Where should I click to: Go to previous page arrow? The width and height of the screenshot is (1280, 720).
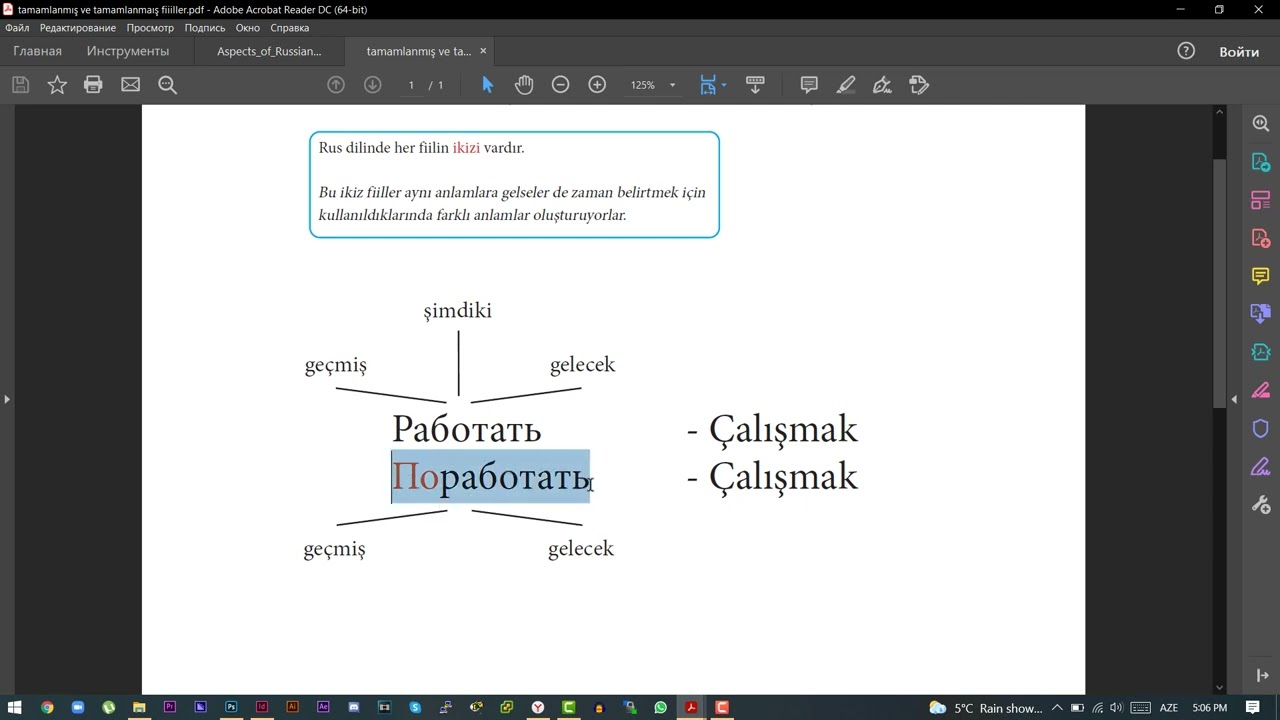point(336,85)
